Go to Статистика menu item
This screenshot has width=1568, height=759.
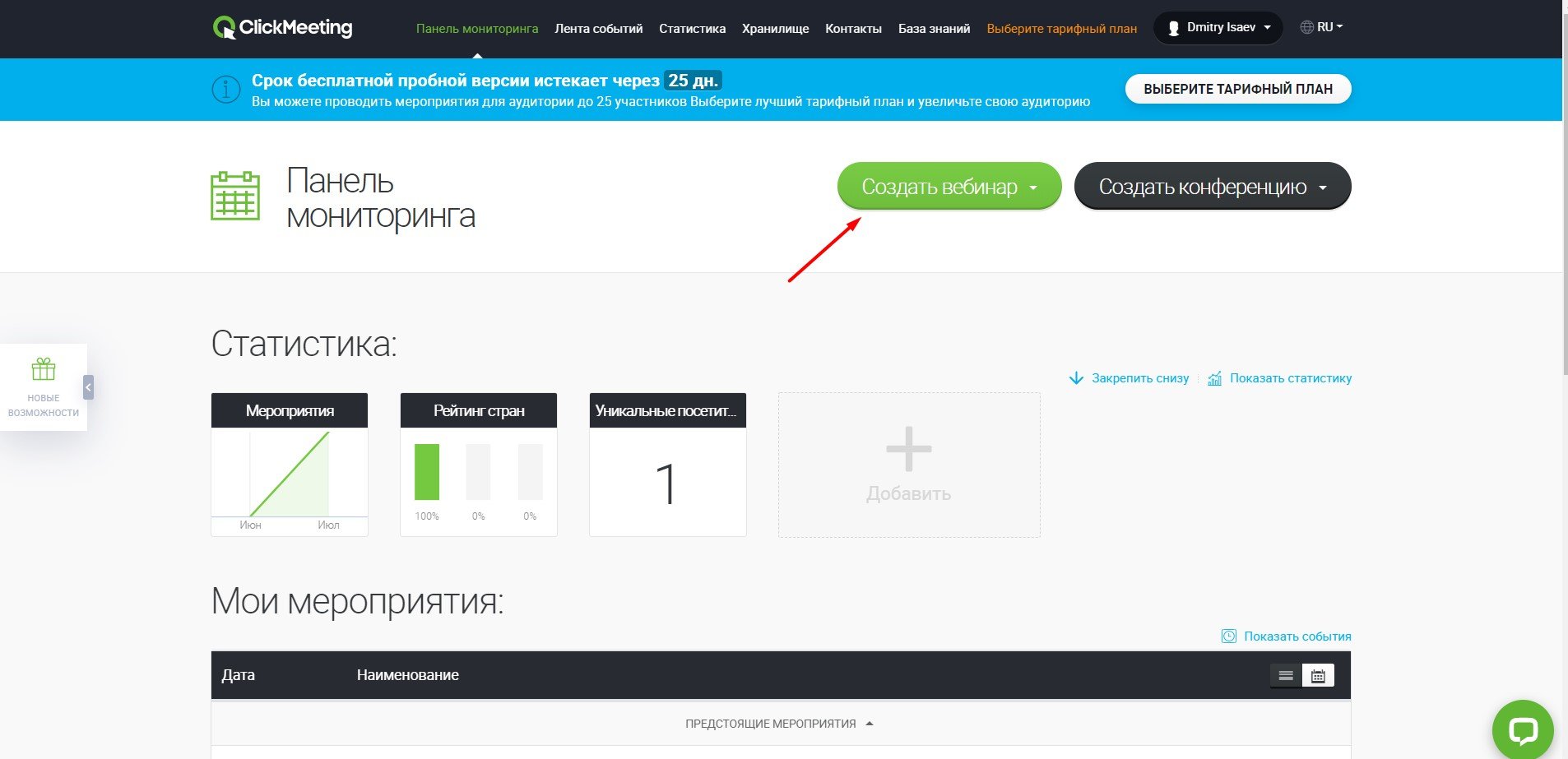pyautogui.click(x=692, y=29)
